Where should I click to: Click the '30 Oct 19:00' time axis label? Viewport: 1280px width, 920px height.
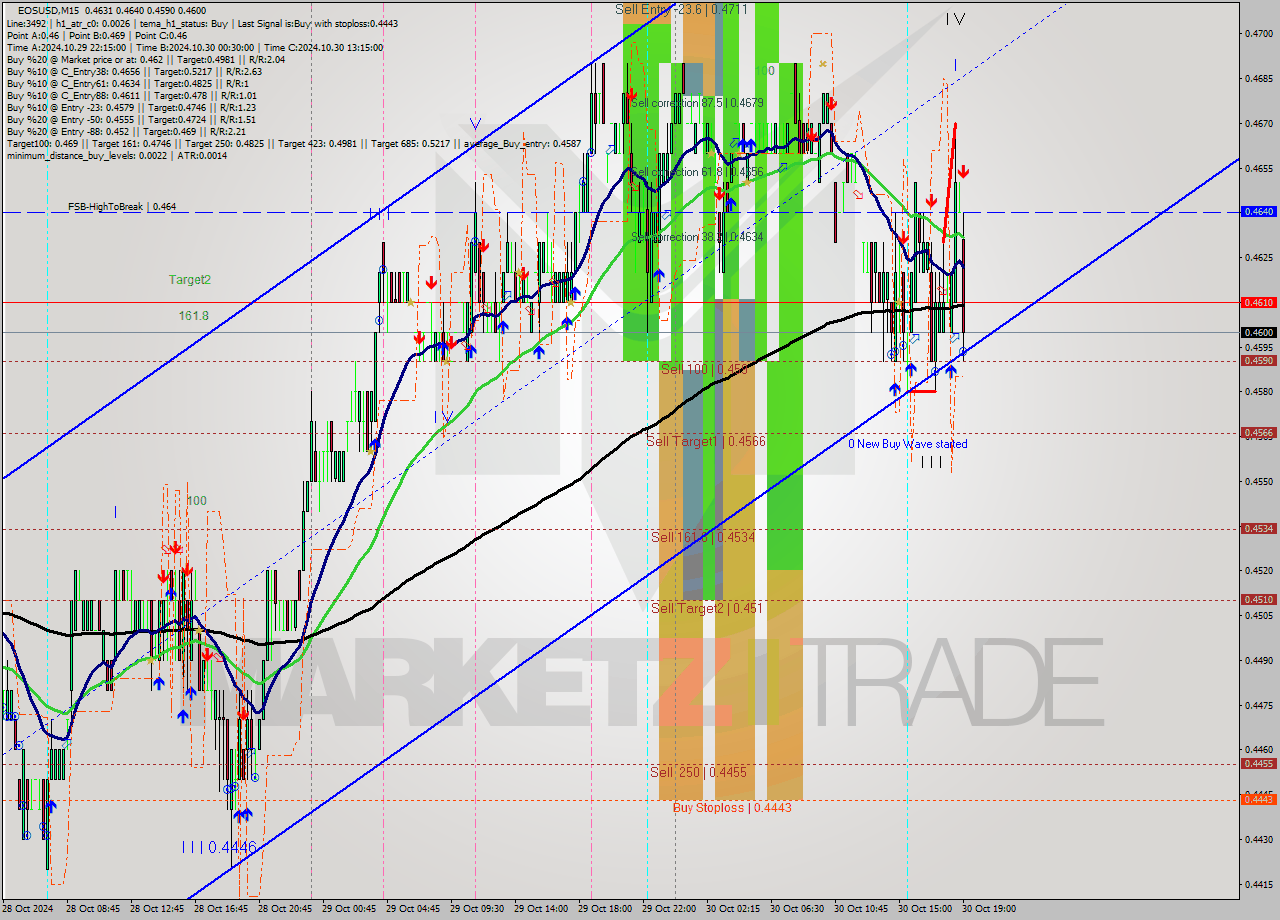pos(989,909)
